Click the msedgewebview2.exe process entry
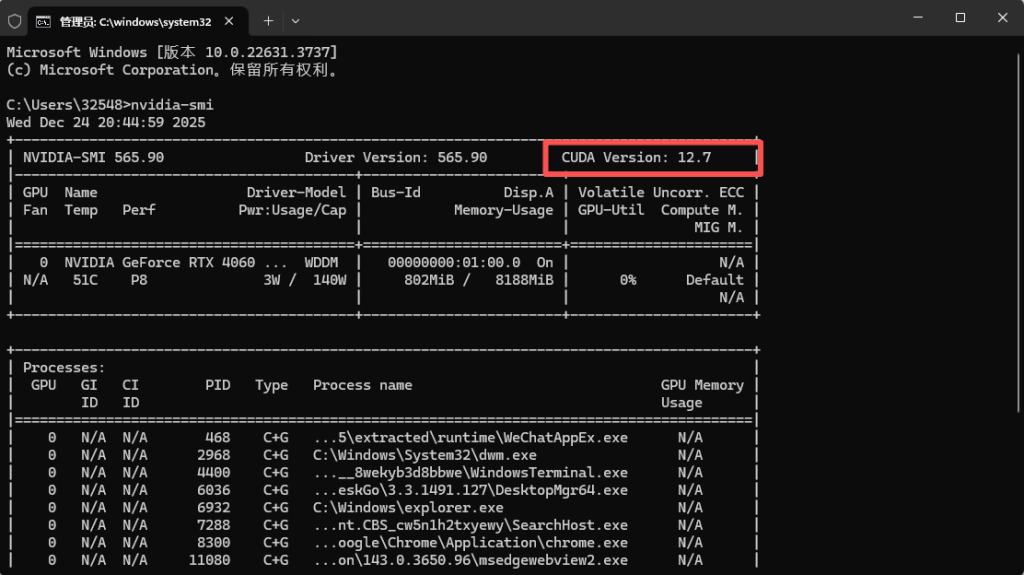 click(470, 561)
